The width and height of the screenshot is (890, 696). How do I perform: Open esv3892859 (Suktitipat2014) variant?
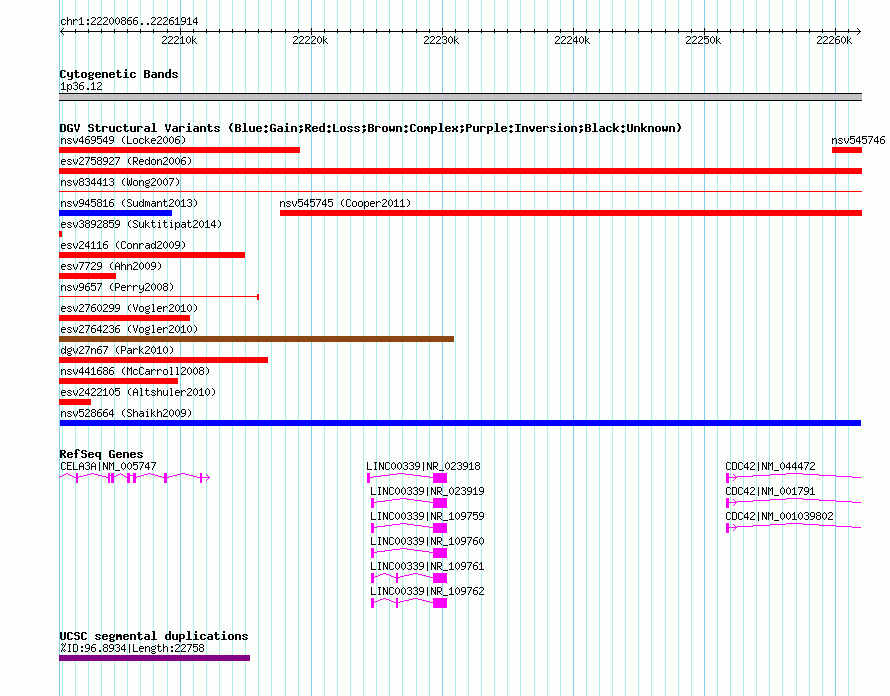(x=141, y=224)
